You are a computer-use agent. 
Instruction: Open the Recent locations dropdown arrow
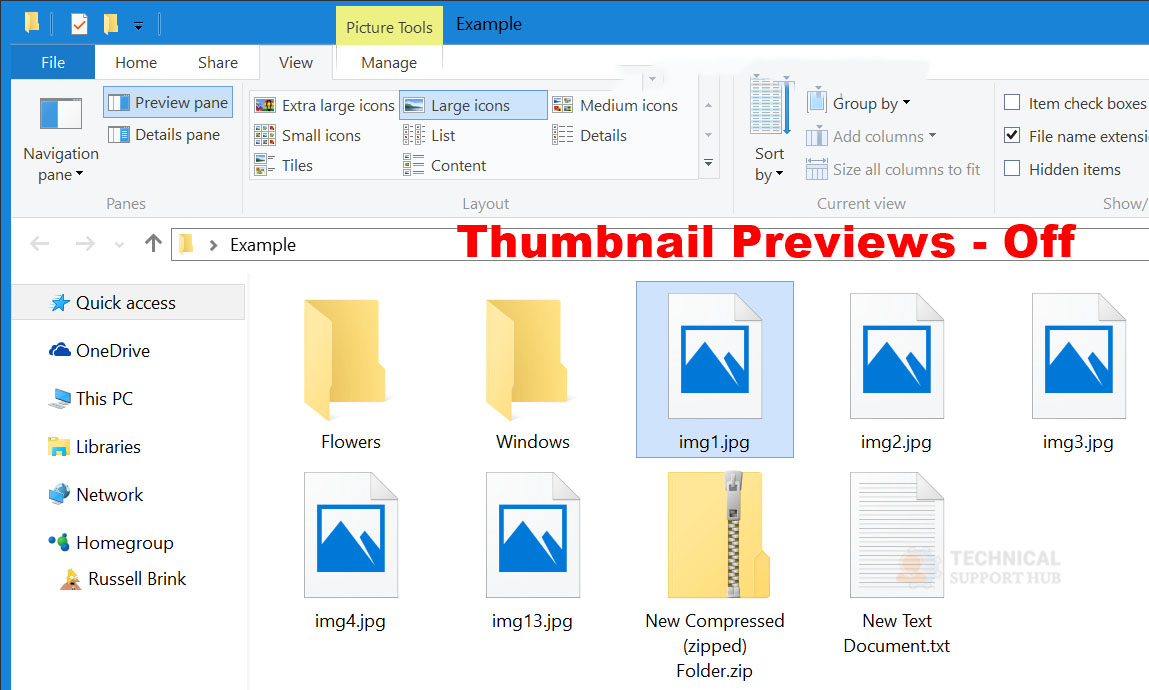(119, 245)
